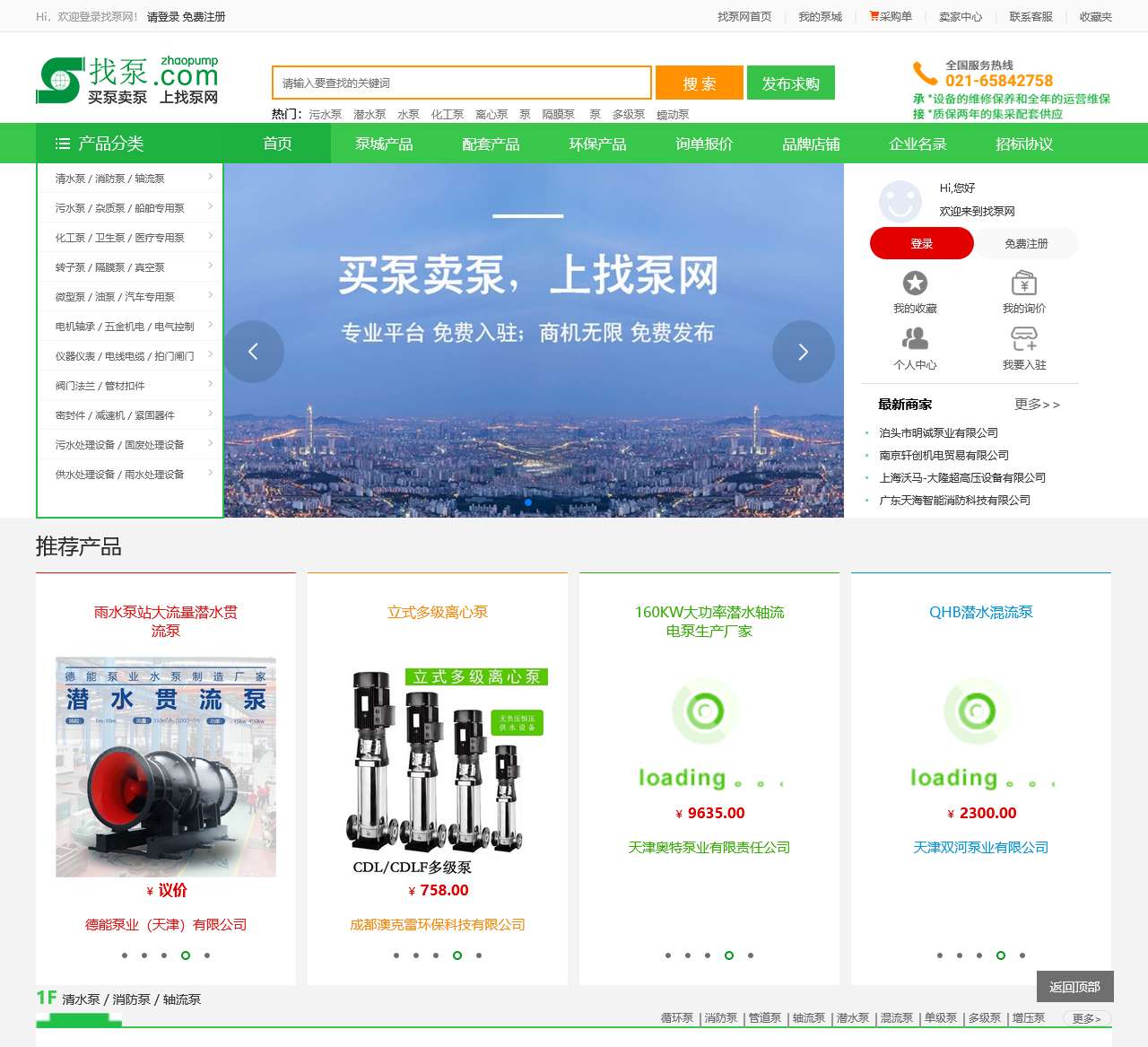Expand 微型泵 / 油泵 / 汽车专用泵 category
This screenshot has width=1148, height=1047.
tap(129, 297)
